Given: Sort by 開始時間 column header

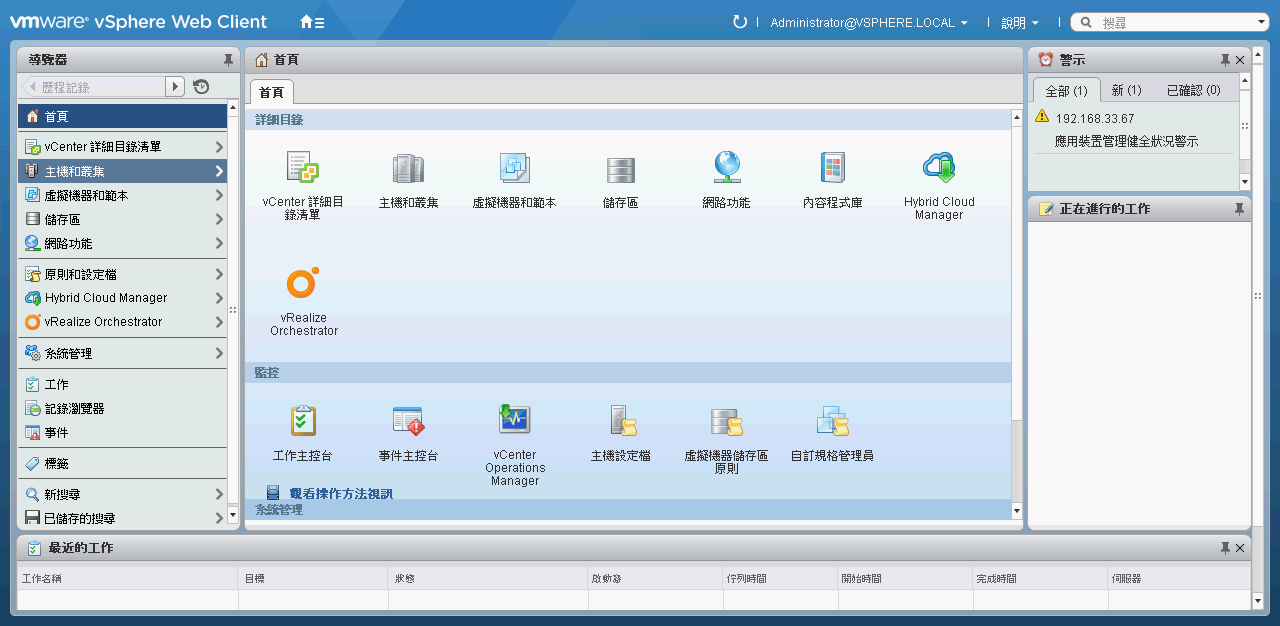Looking at the screenshot, I should pyautogui.click(x=905, y=578).
